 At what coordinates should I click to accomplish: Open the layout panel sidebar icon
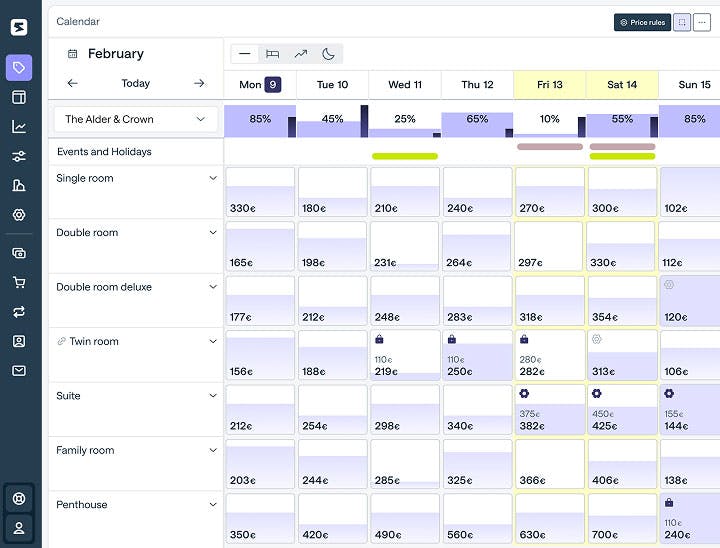click(x=19, y=97)
